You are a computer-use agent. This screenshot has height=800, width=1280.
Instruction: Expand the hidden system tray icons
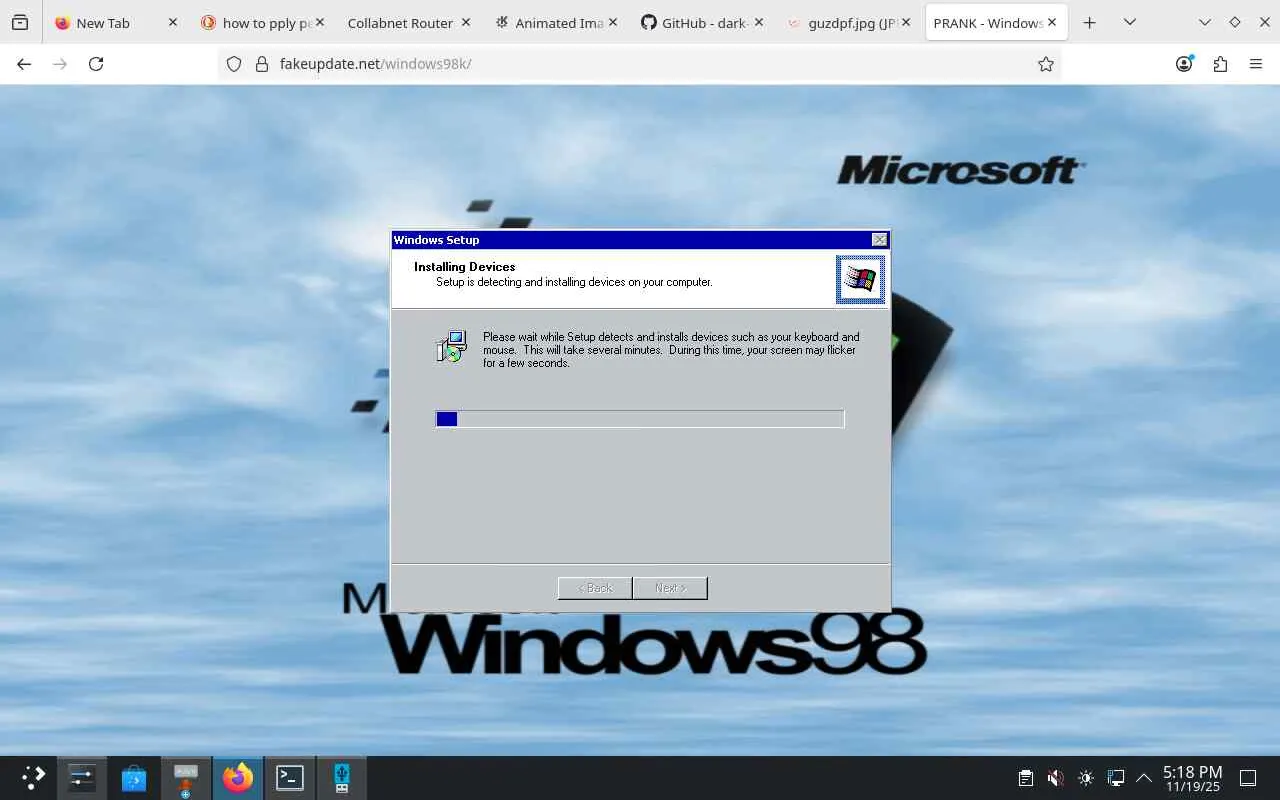tap(1144, 778)
